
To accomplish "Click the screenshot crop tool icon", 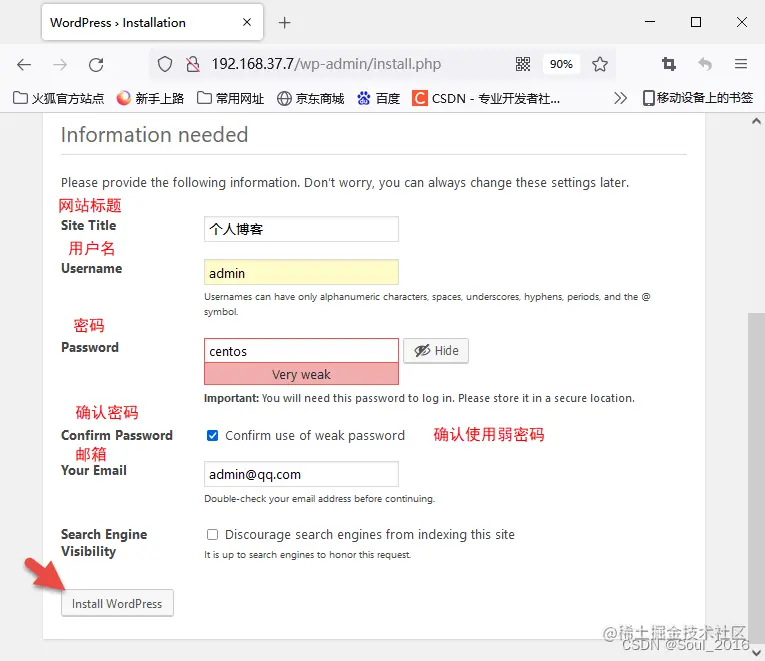I will pos(668,64).
